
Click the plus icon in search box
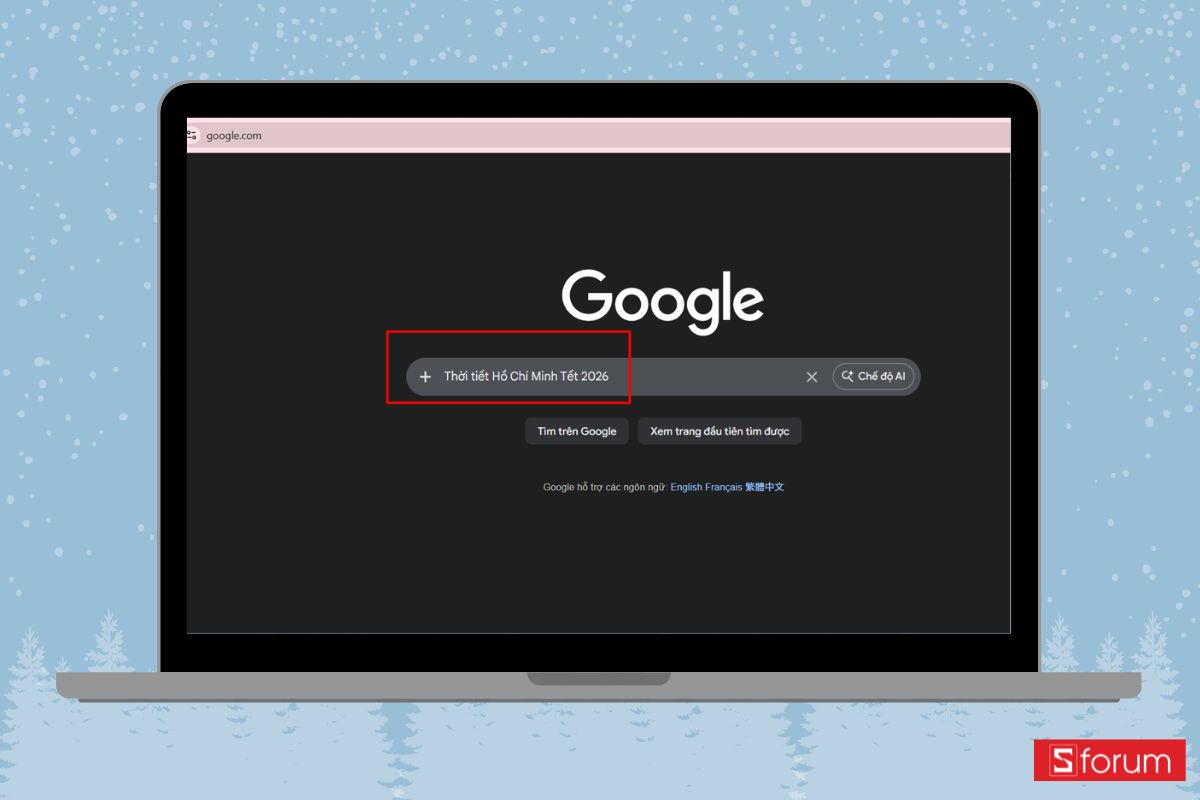(425, 377)
